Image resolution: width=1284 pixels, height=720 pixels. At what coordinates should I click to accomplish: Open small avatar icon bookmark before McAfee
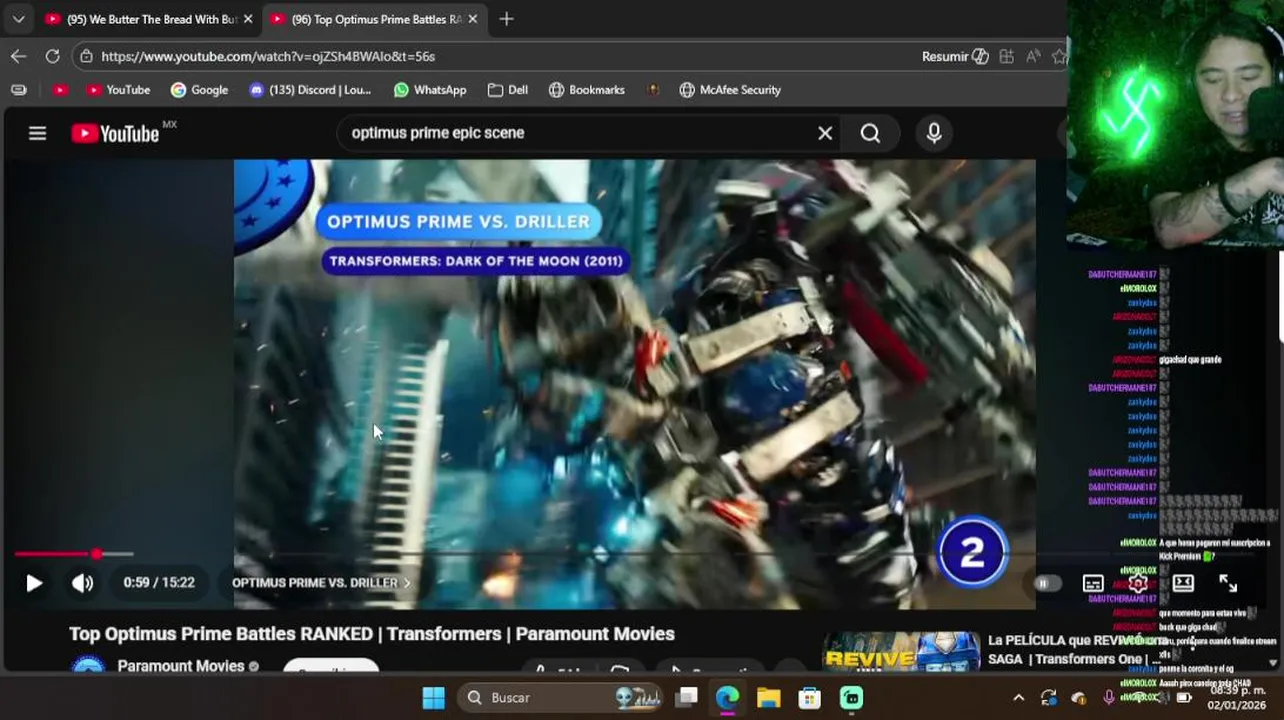click(653, 90)
